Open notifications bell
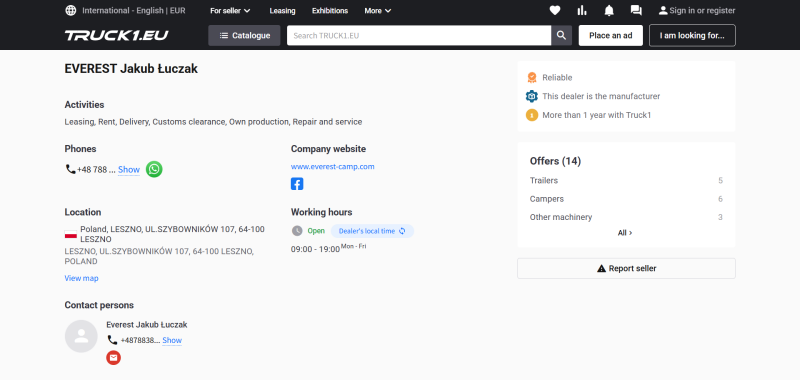The height and width of the screenshot is (380, 800). coord(609,10)
